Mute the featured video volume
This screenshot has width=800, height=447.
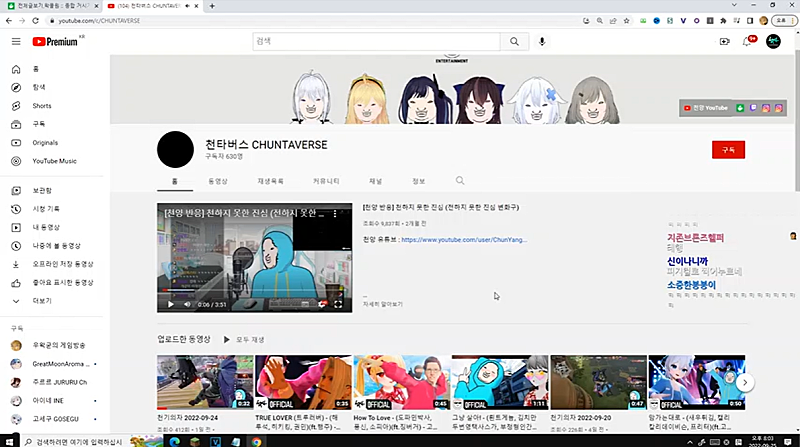[187, 304]
